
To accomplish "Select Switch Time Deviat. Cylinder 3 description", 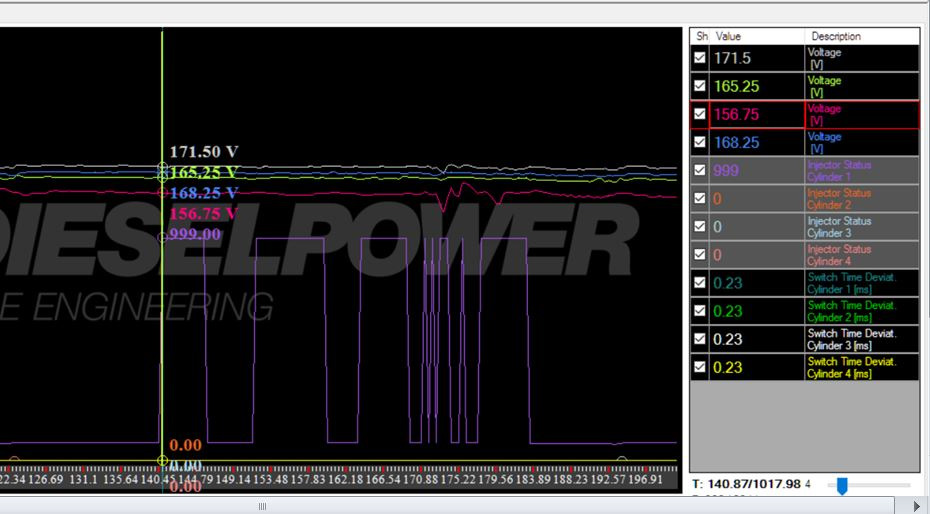I will point(862,339).
